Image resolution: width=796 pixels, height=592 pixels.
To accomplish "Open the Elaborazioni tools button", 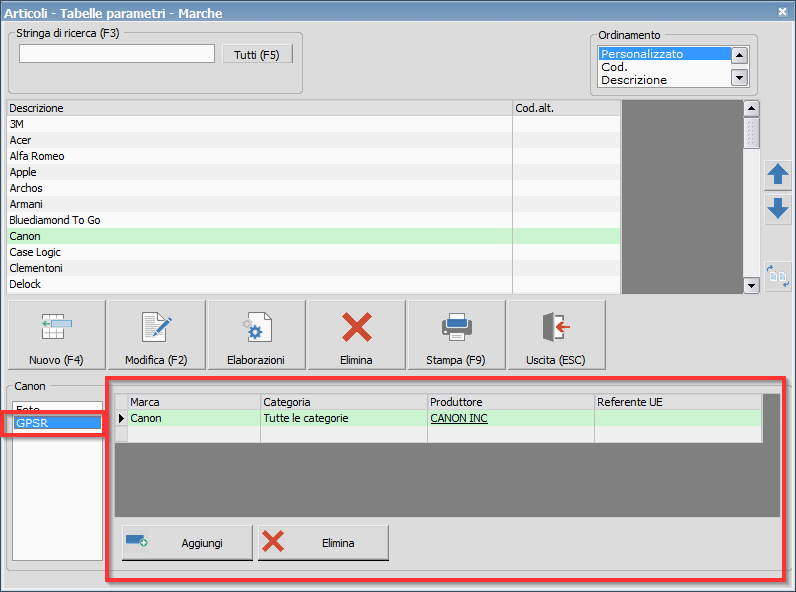I will tap(256, 335).
